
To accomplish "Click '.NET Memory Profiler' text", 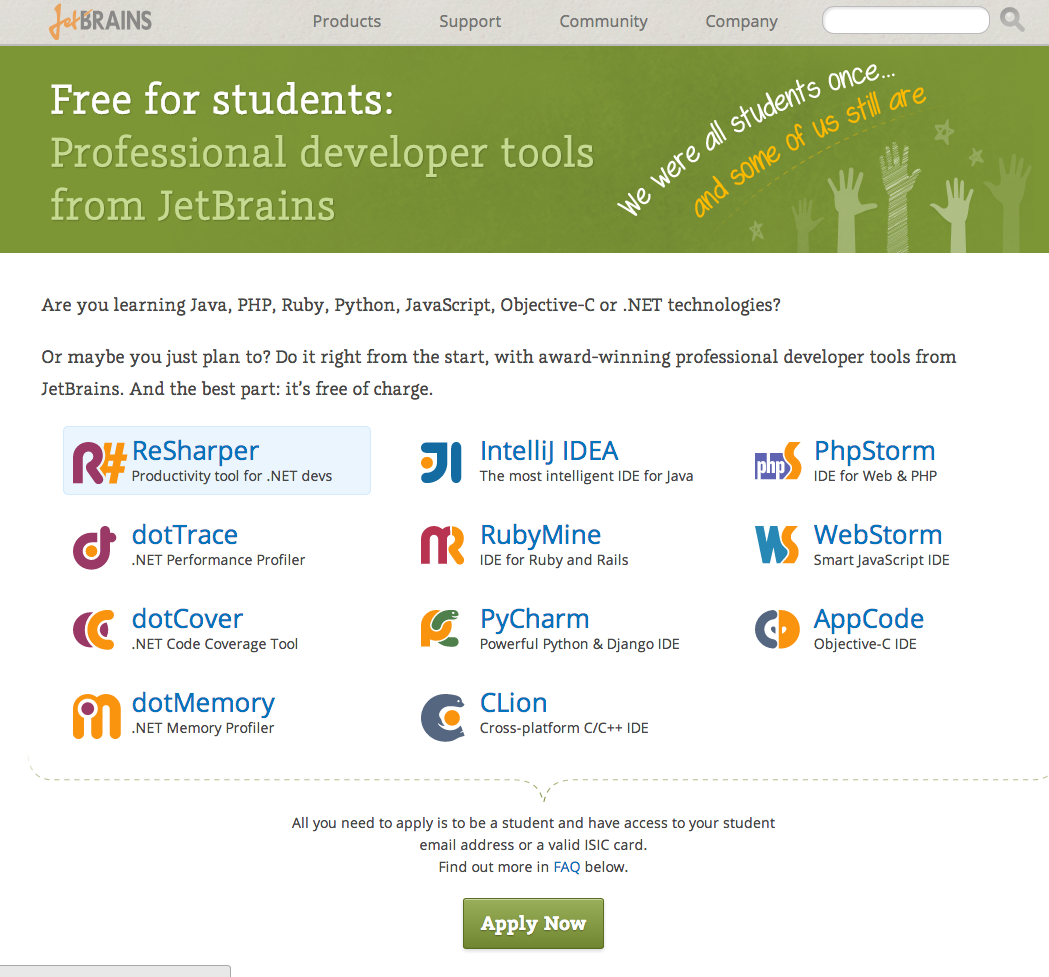I will coord(203,728).
